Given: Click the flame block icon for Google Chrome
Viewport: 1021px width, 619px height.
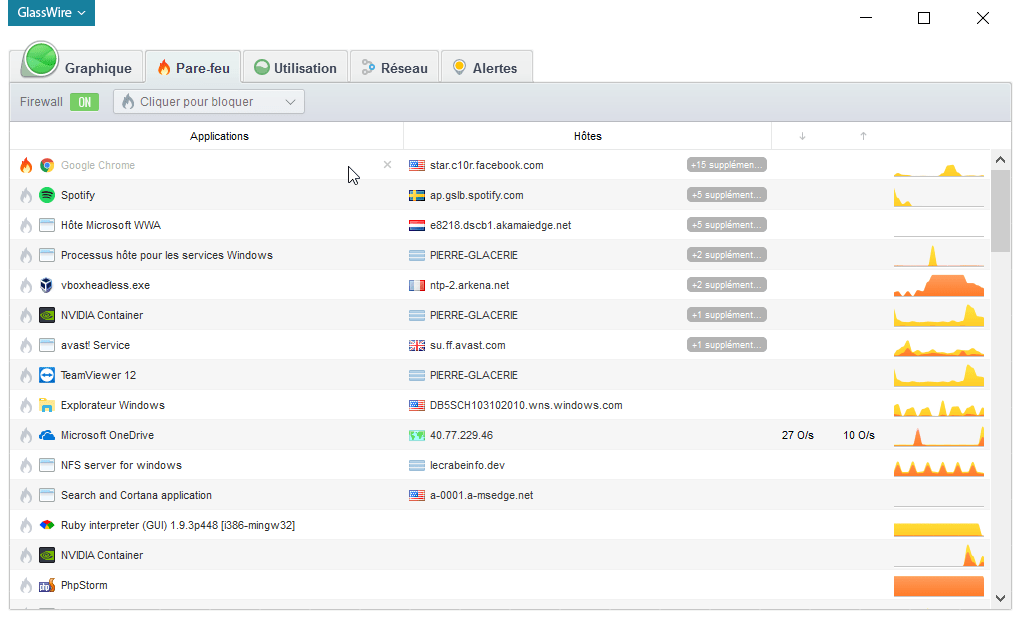Looking at the screenshot, I should tap(26, 165).
